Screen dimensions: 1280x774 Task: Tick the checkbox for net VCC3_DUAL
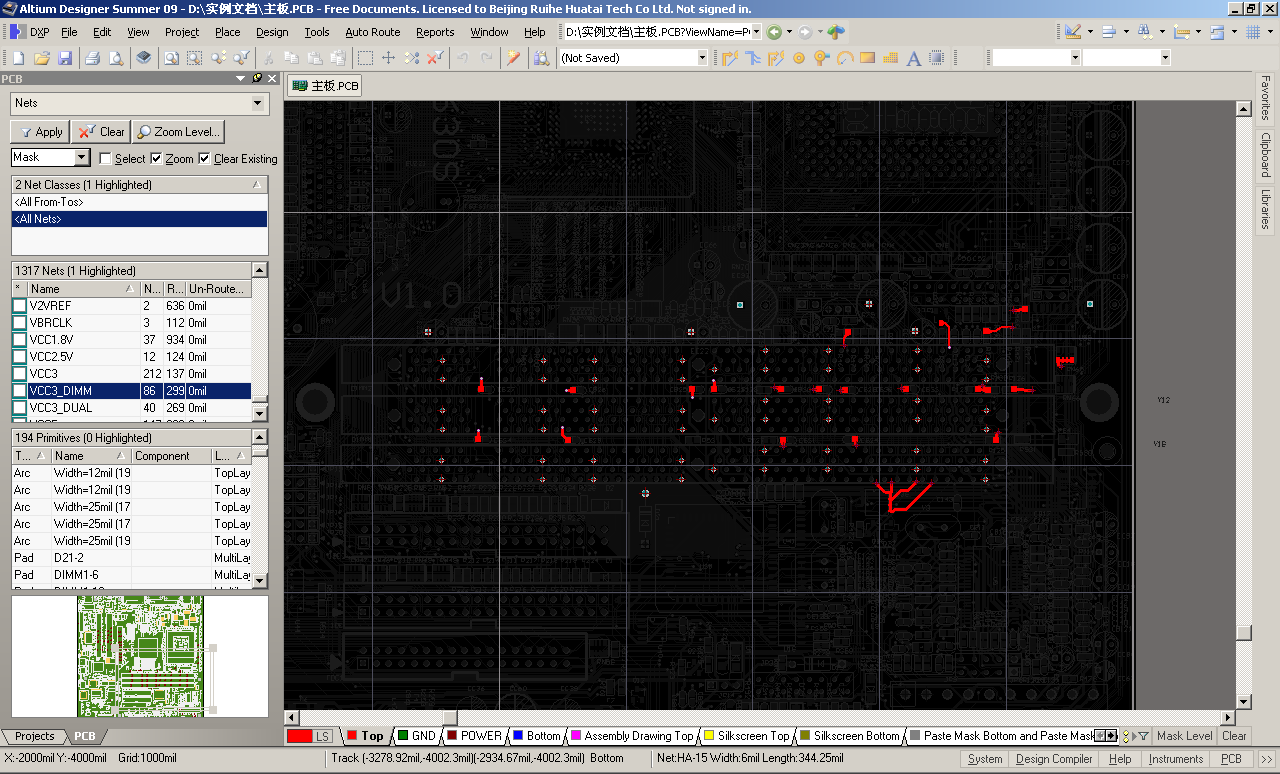tap(19, 408)
